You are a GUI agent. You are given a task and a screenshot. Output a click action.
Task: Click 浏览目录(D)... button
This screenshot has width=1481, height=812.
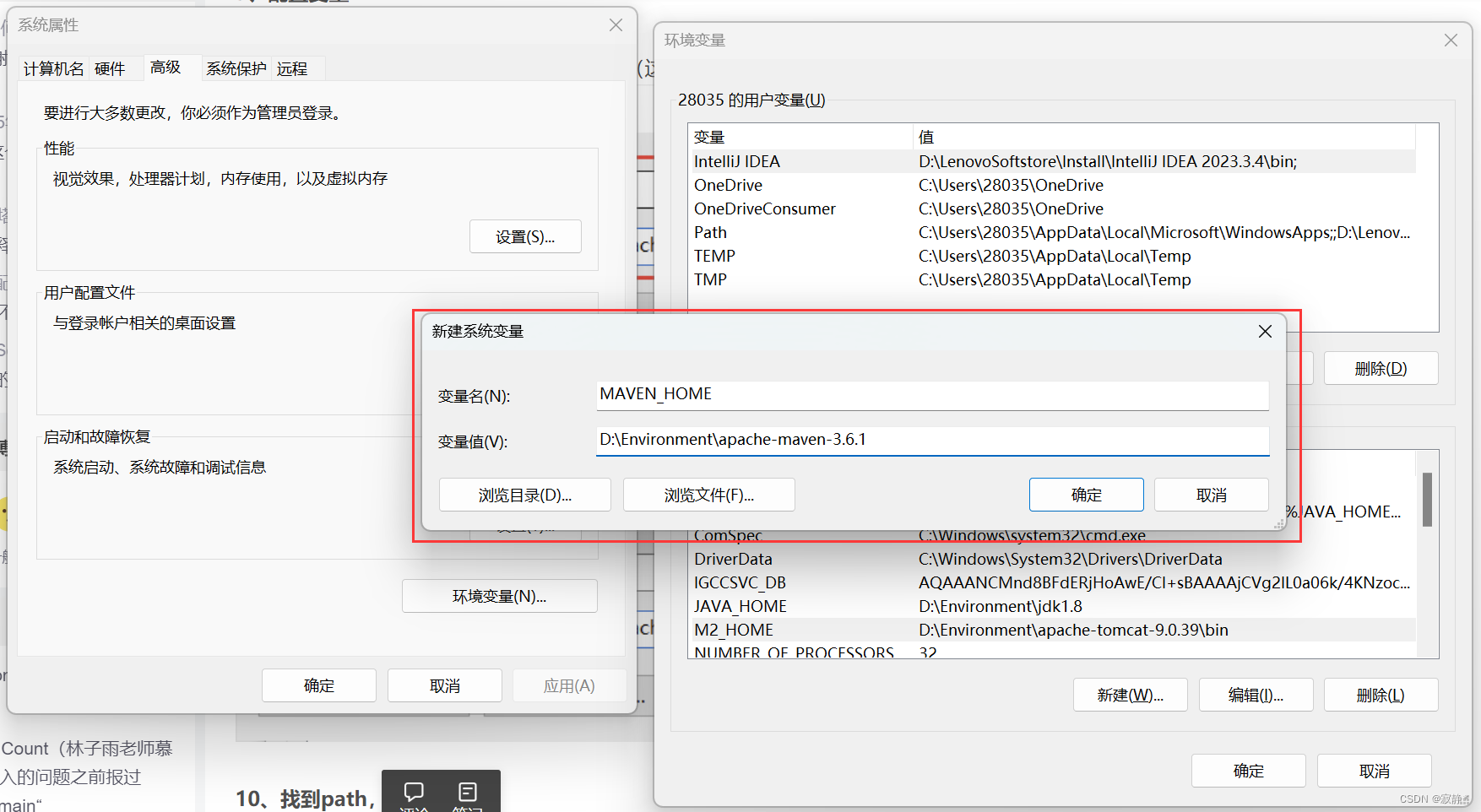[525, 495]
